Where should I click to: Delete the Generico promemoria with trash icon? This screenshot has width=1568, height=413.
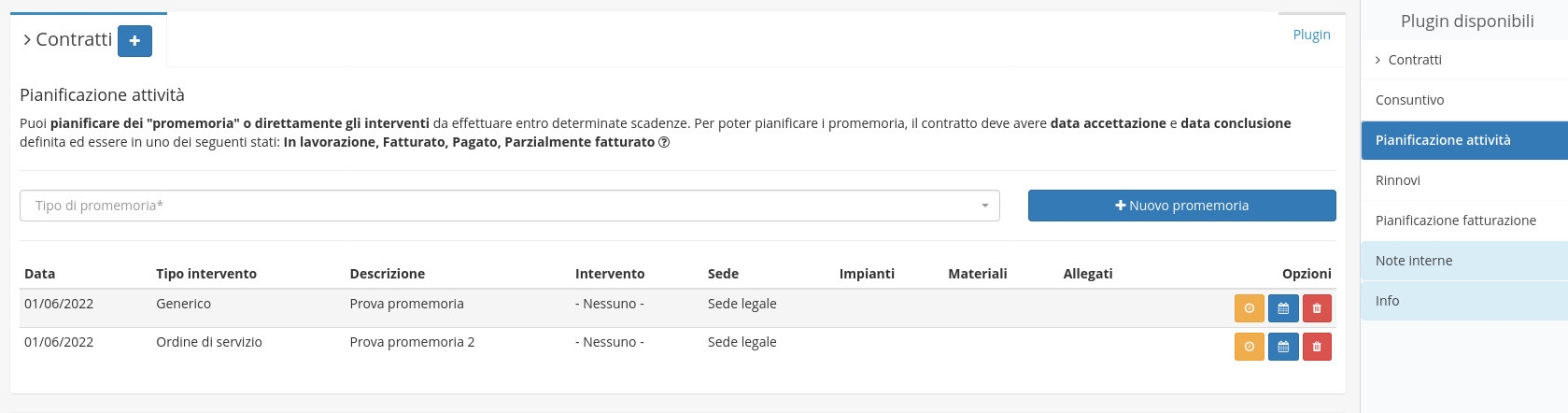1317,308
